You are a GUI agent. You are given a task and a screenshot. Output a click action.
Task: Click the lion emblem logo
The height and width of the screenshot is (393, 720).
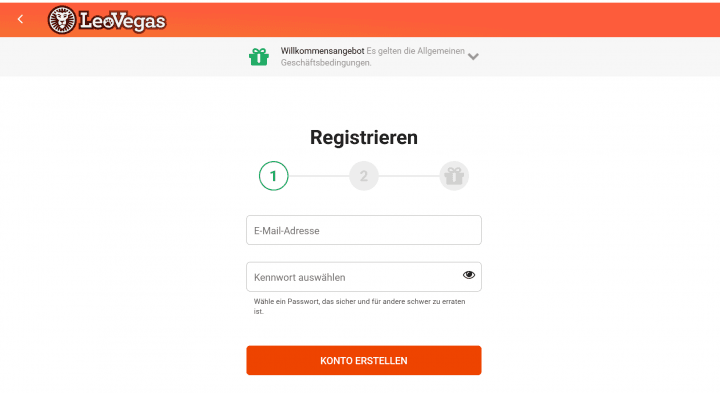pyautogui.click(x=62, y=20)
